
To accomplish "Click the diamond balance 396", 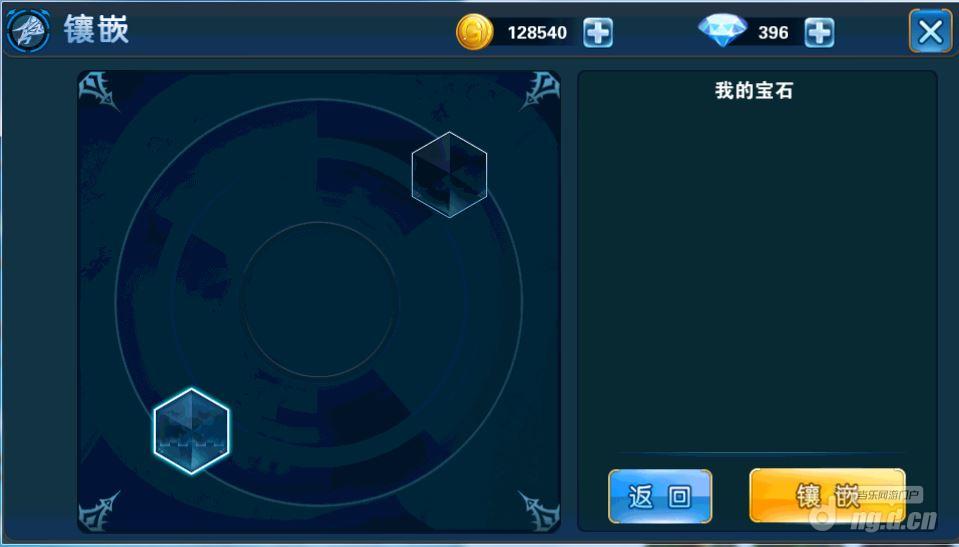I will 773,32.
